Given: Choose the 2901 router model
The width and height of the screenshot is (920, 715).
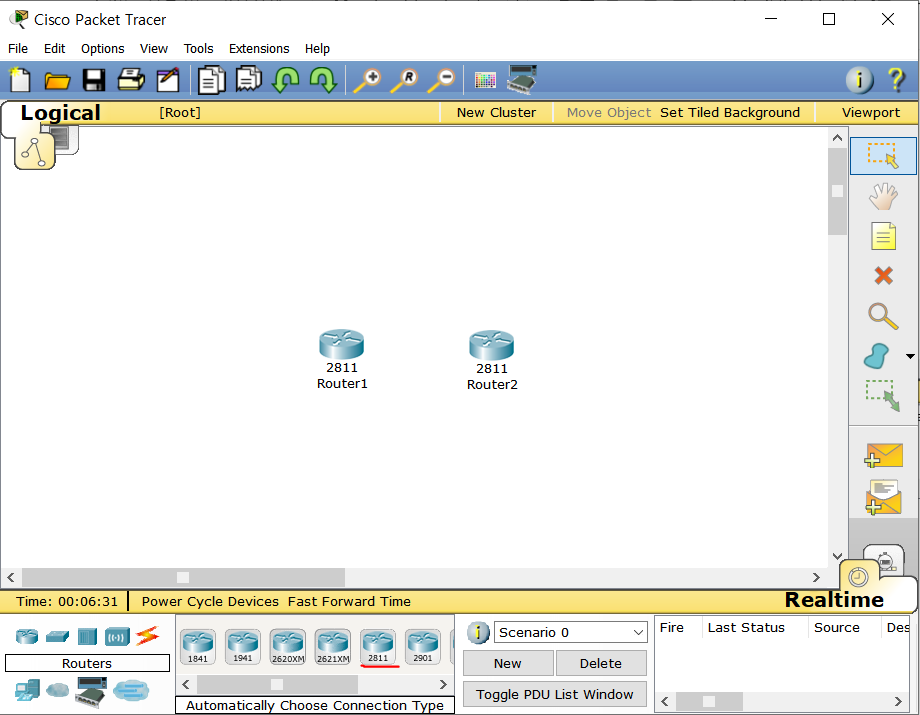Looking at the screenshot, I should click(x=422, y=646).
